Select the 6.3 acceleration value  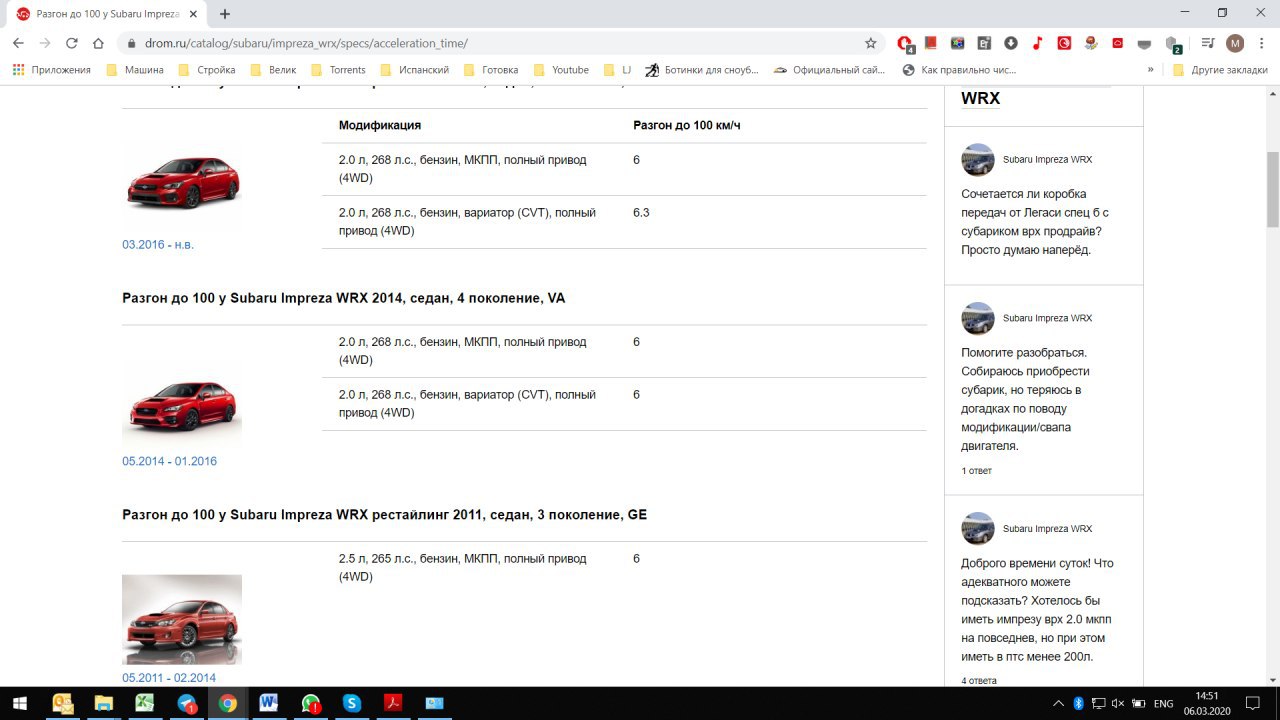[x=641, y=212]
